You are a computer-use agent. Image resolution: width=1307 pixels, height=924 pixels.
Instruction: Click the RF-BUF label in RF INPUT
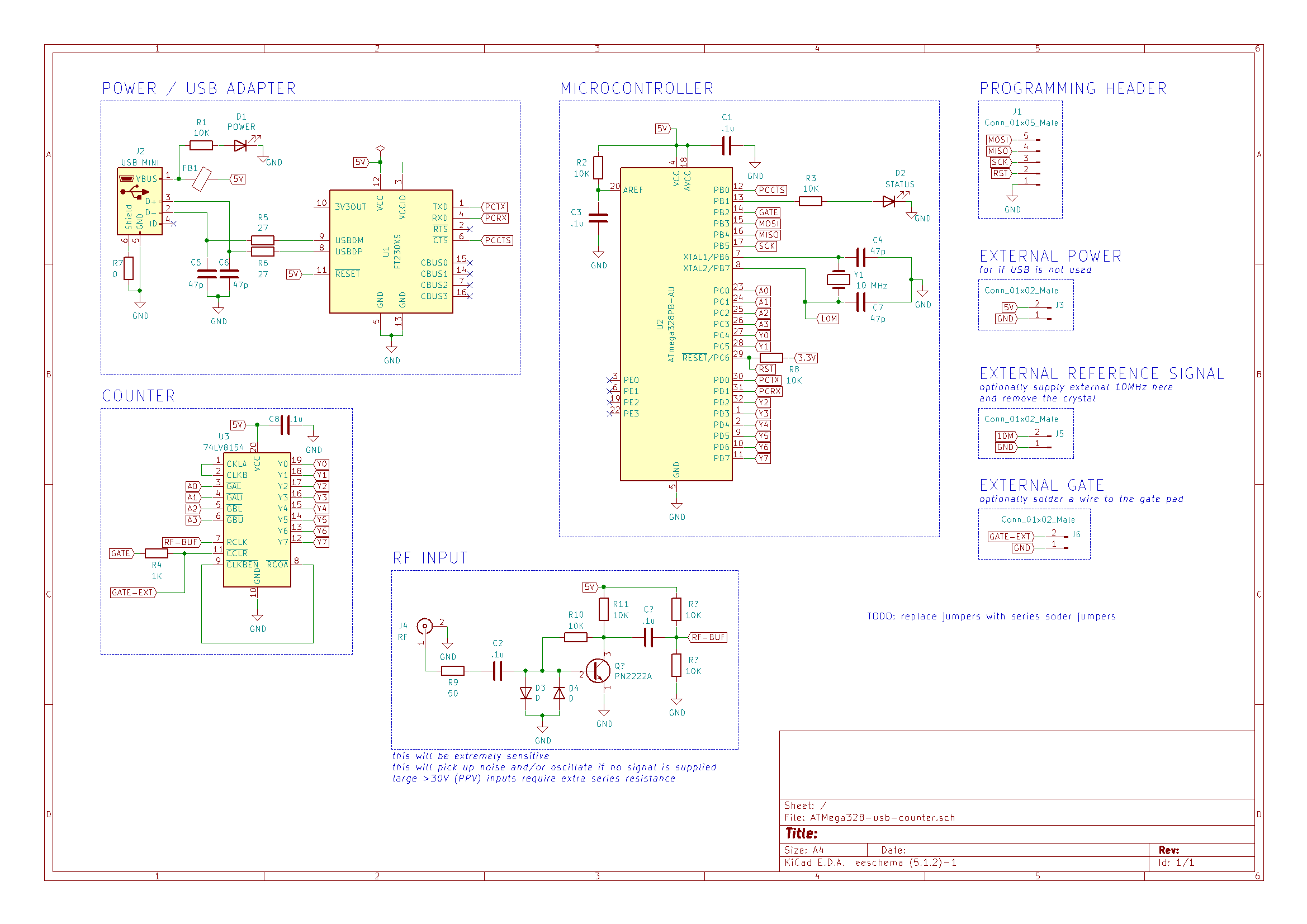pos(708,638)
